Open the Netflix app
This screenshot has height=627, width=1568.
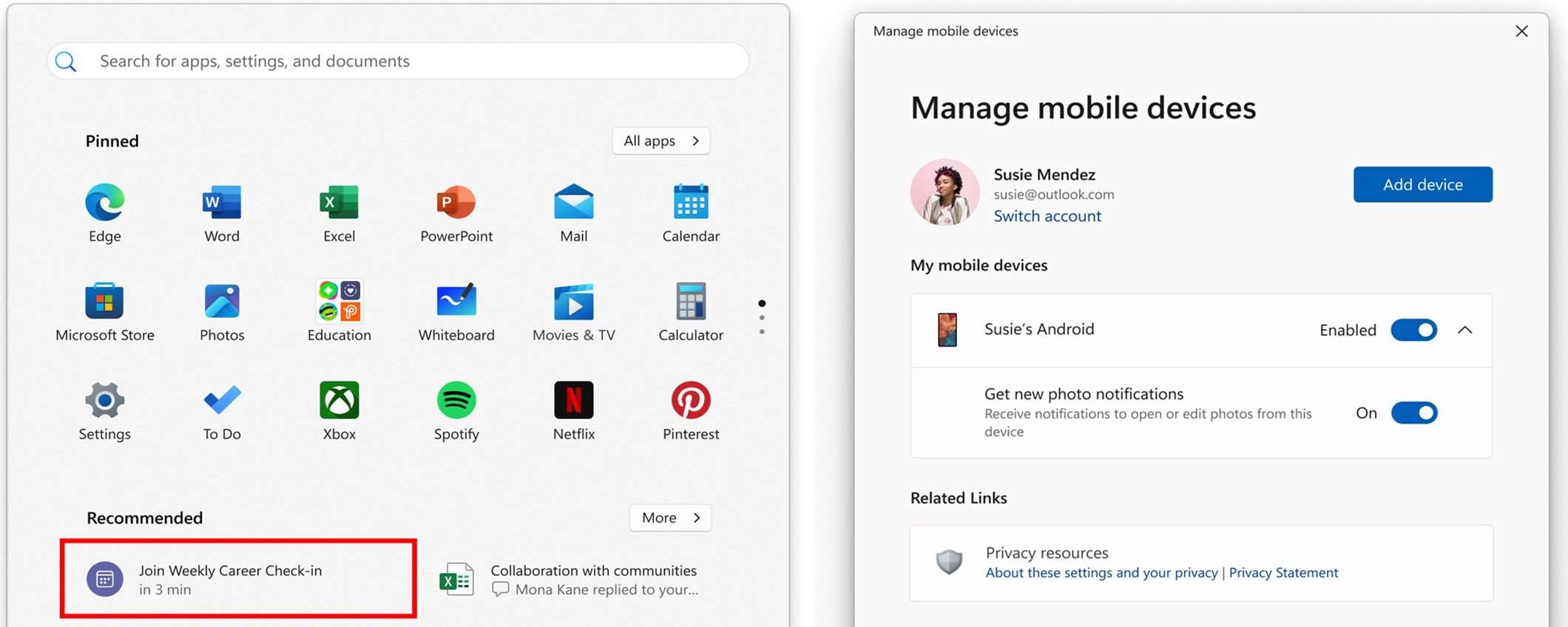pos(574,411)
